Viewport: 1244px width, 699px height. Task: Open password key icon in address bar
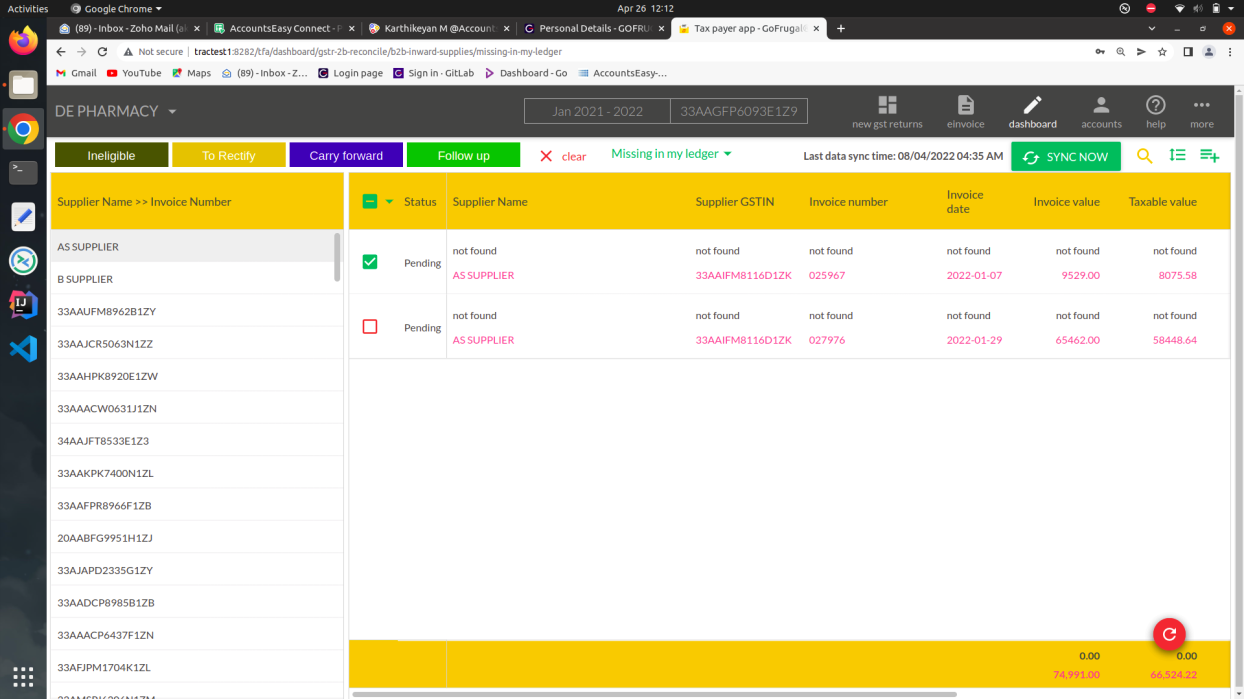click(1100, 52)
